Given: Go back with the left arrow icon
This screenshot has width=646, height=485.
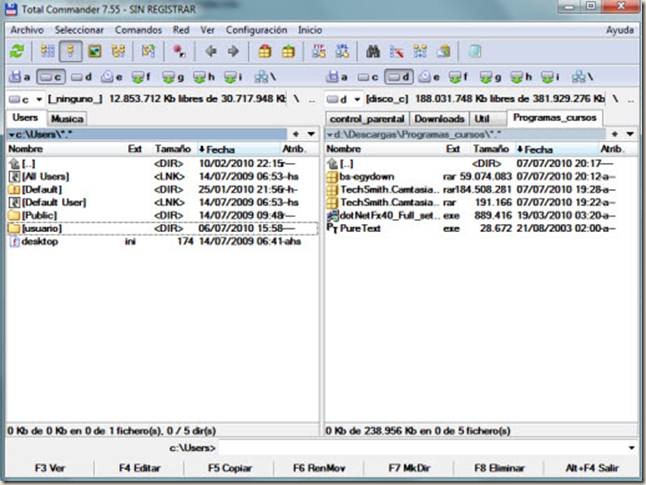Looking at the screenshot, I should coord(211,52).
